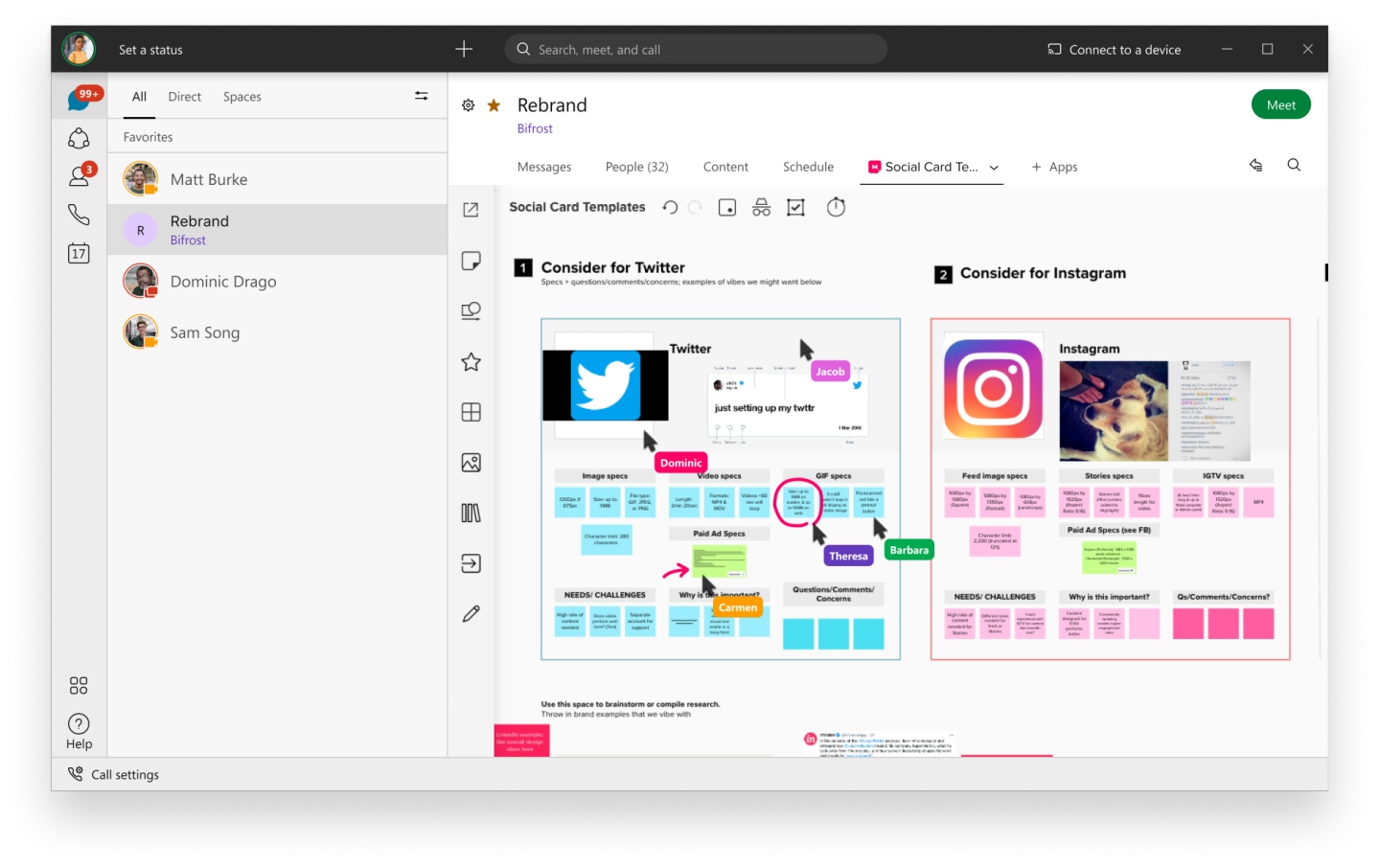Click the undo arrow in whiteboard toolbar
The image size is (1380, 868).
coord(670,207)
